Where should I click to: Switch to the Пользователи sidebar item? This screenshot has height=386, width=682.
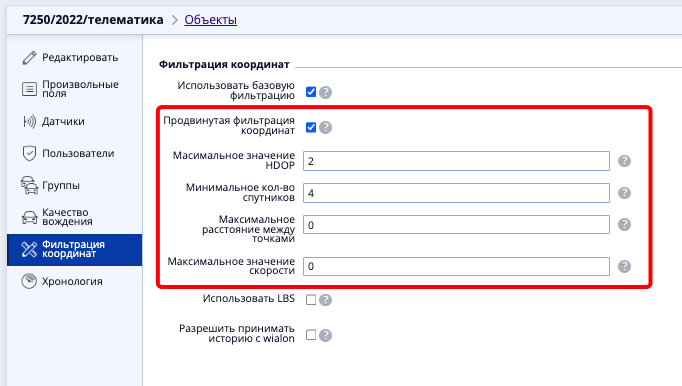pos(74,153)
